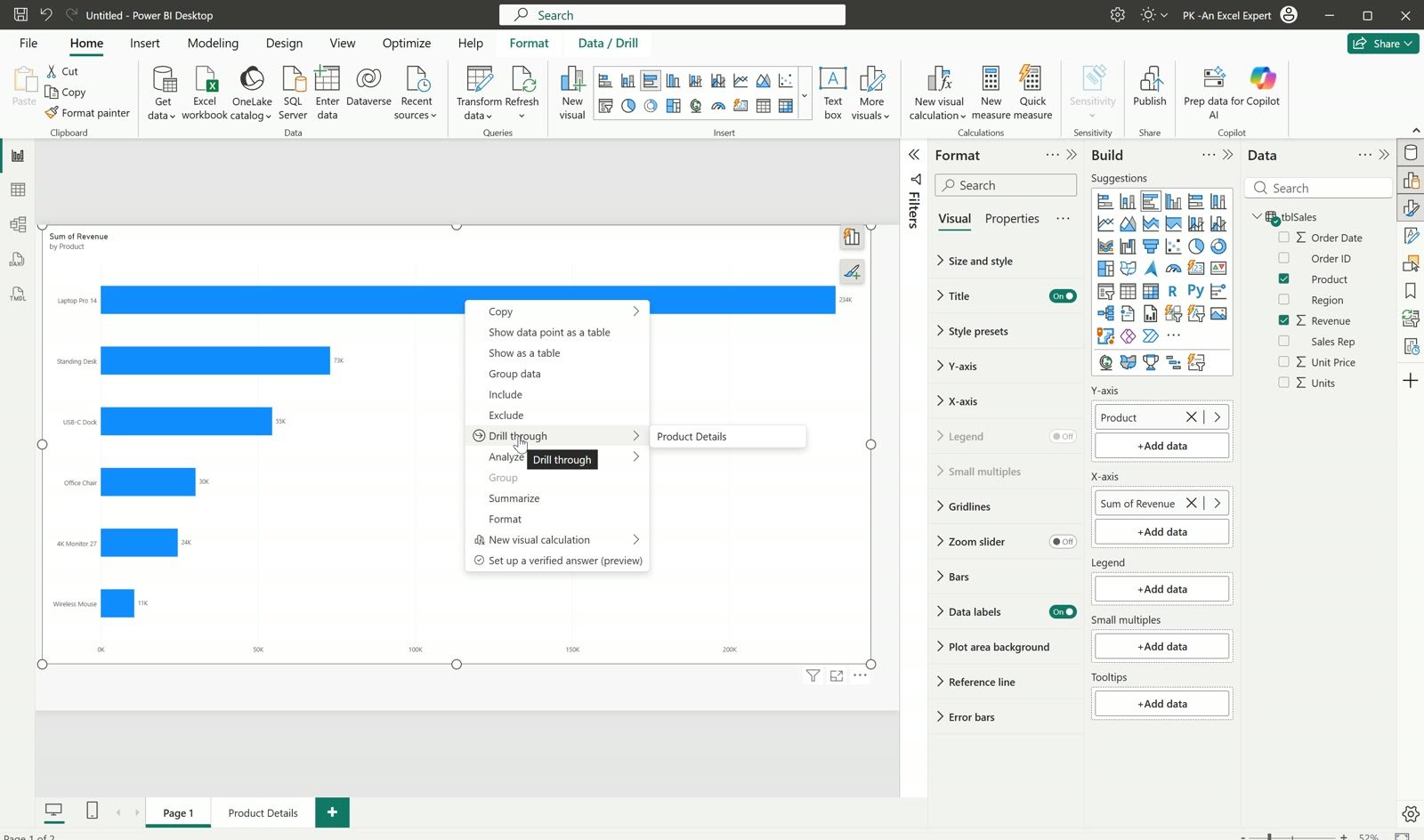
Task: Check the Region field checkbox
Action: pyautogui.click(x=1283, y=300)
